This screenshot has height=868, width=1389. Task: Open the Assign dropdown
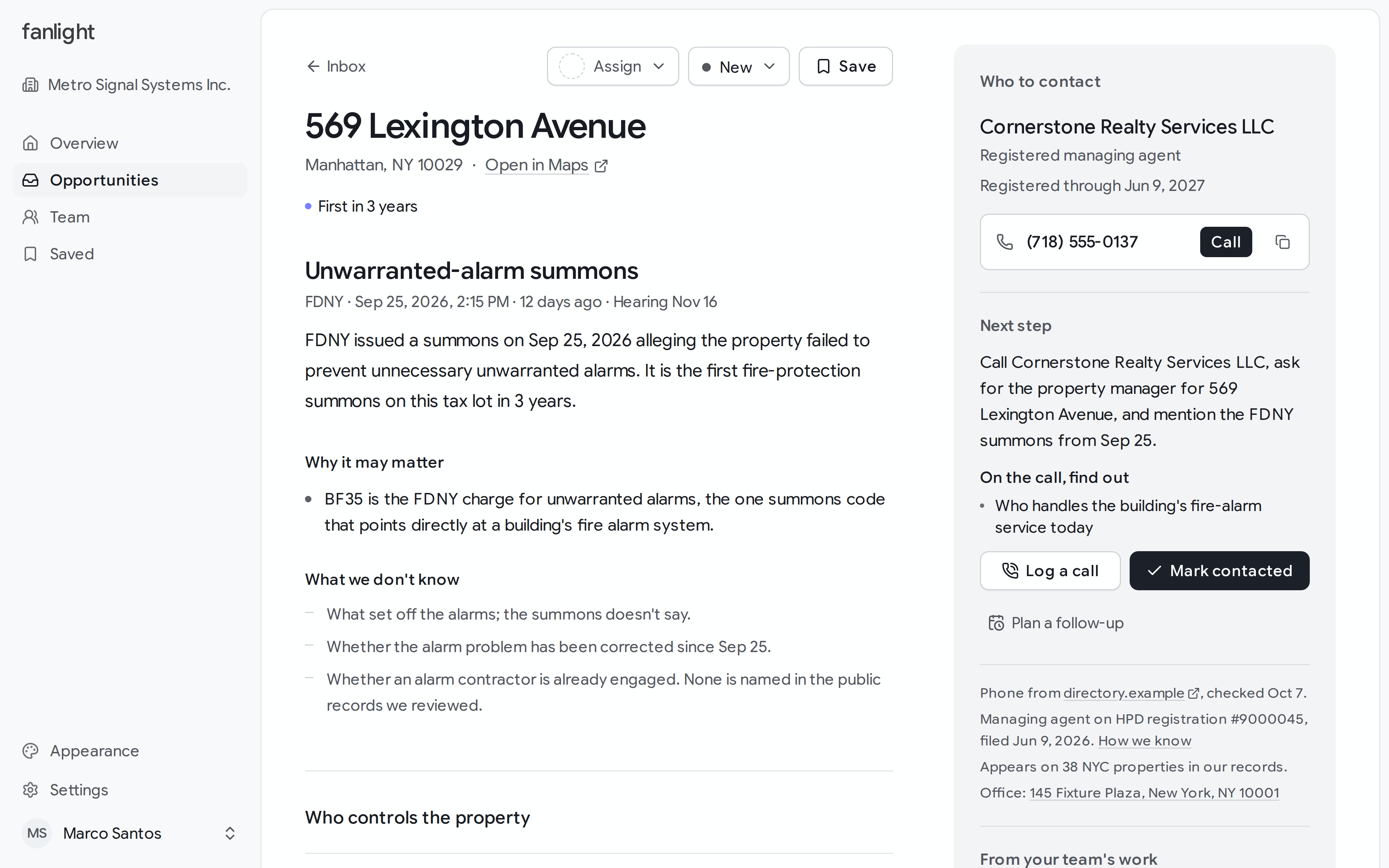pyautogui.click(x=612, y=67)
